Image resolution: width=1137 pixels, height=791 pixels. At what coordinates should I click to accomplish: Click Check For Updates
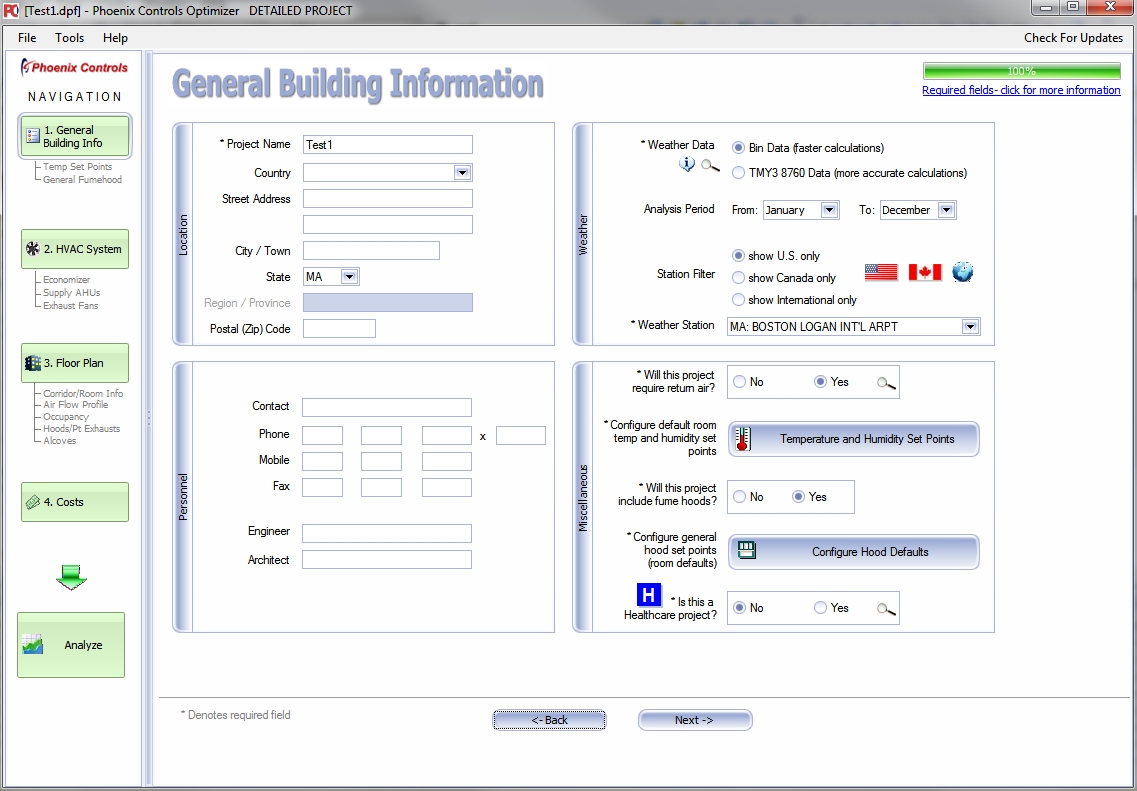pos(1073,38)
